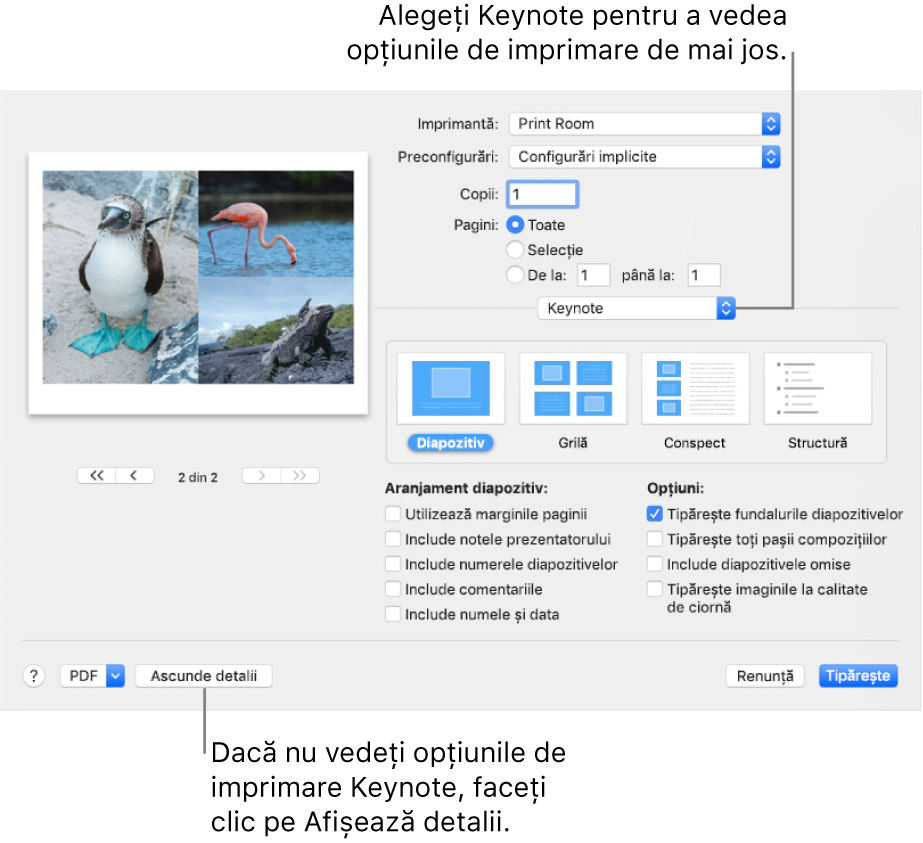Screen dimensions: 923x843
Task: Click the Renunță button
Action: click(764, 675)
